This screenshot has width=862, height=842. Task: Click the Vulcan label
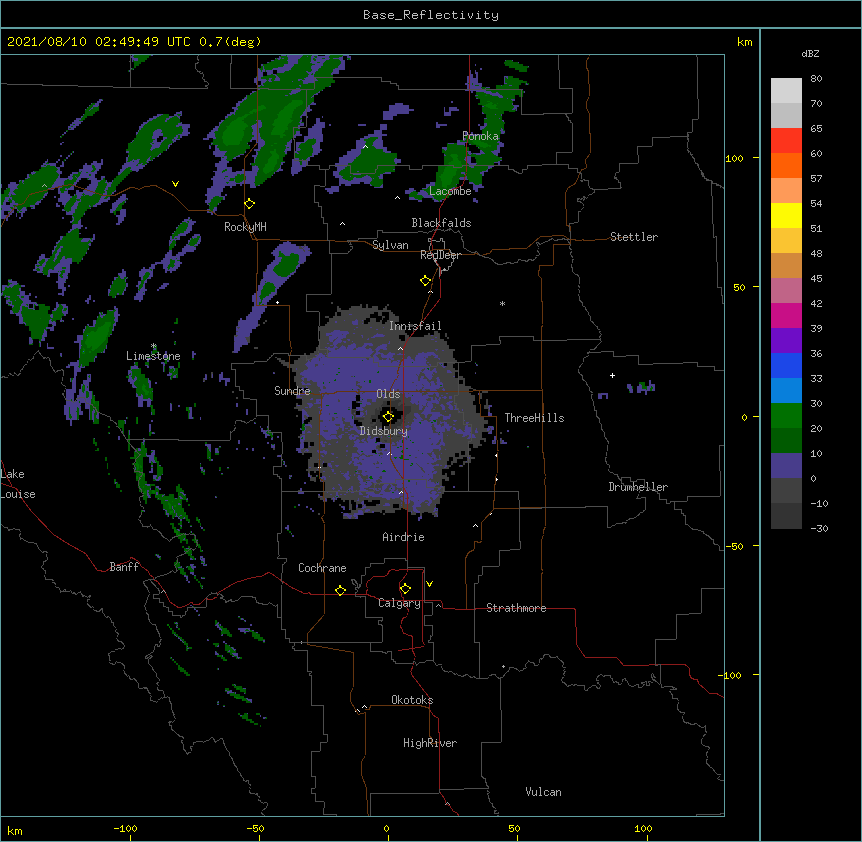543,792
